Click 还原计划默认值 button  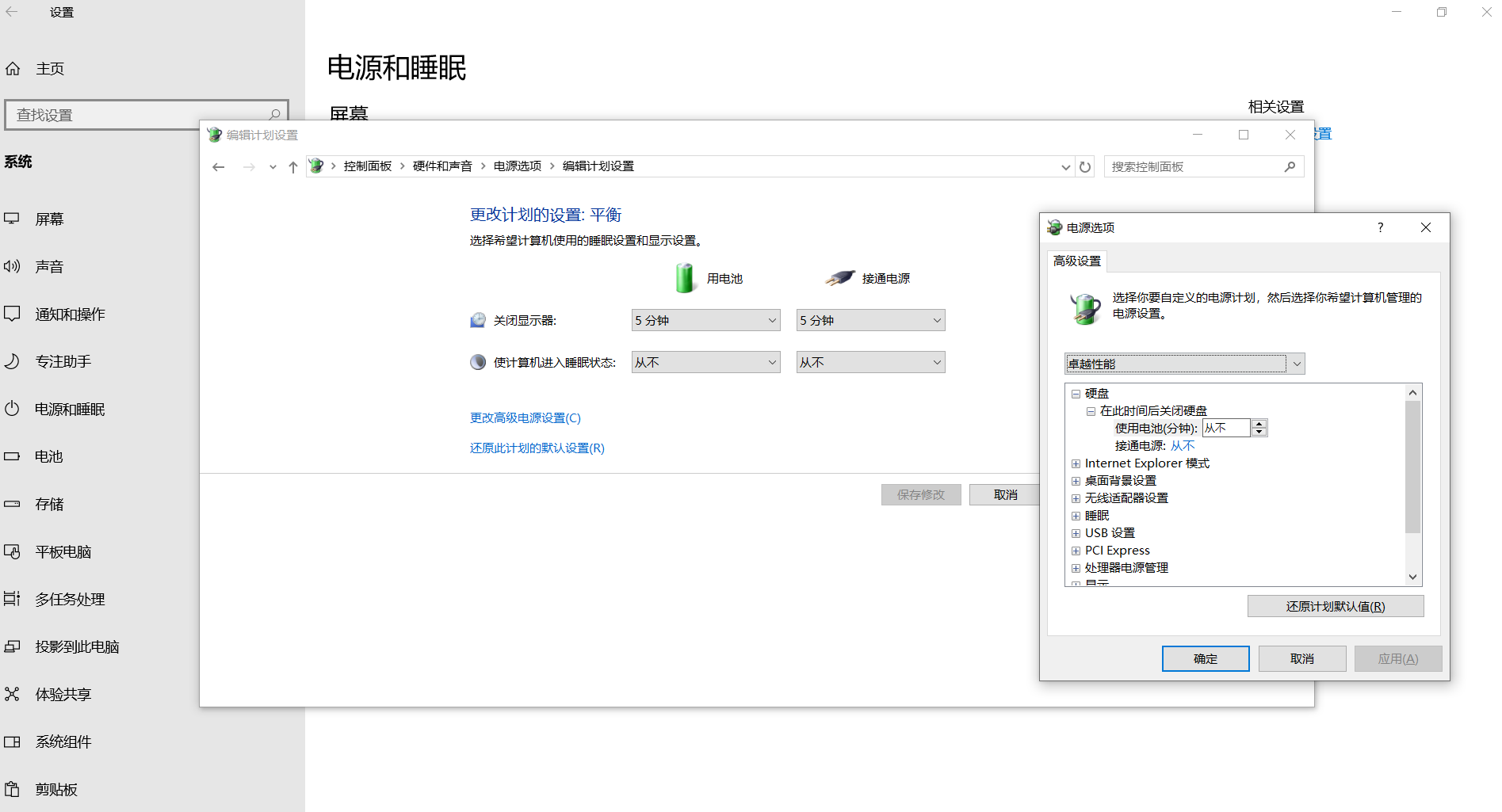(x=1335, y=607)
